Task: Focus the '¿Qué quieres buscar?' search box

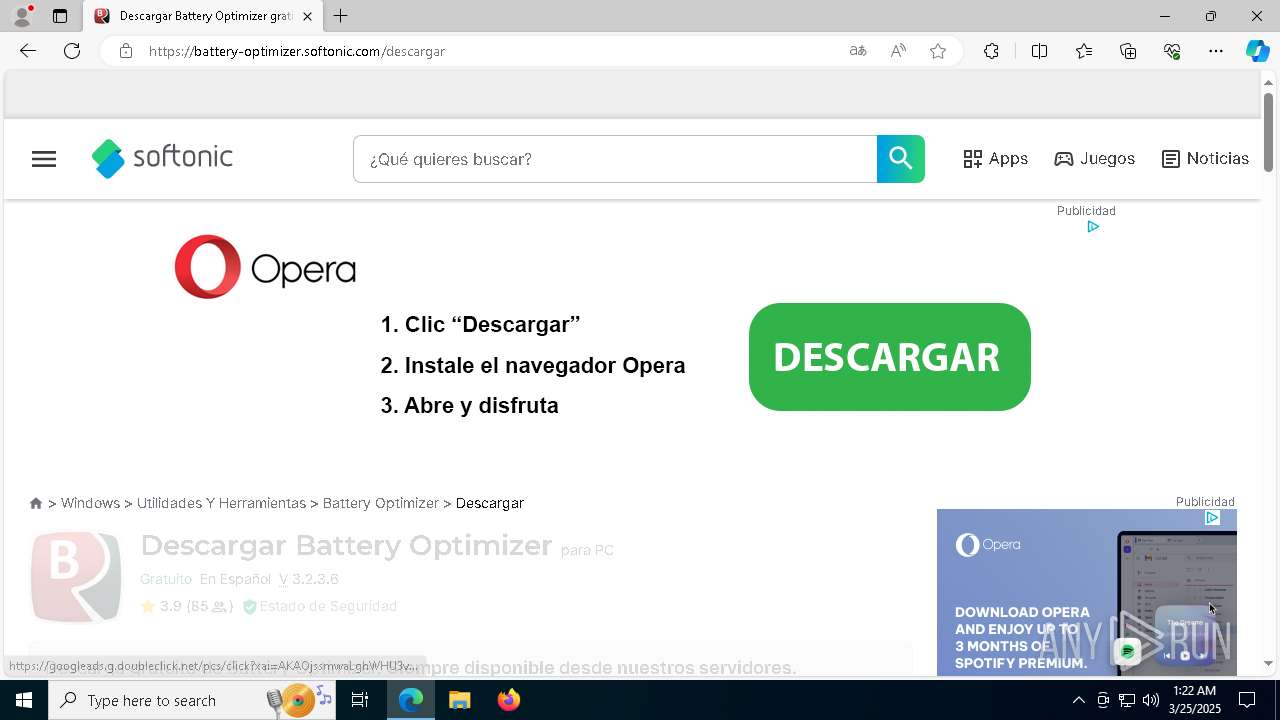Action: 615,159
